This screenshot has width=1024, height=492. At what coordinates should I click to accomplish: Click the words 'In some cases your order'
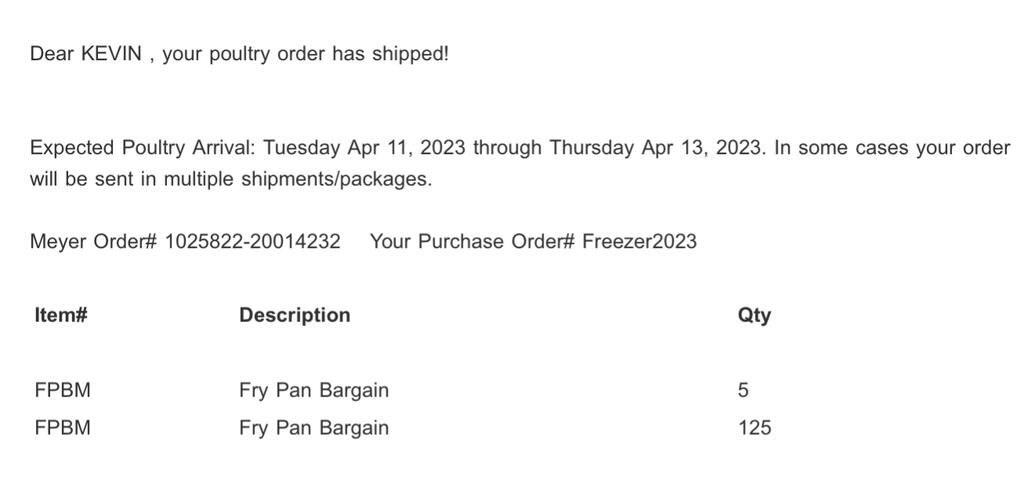point(892,148)
